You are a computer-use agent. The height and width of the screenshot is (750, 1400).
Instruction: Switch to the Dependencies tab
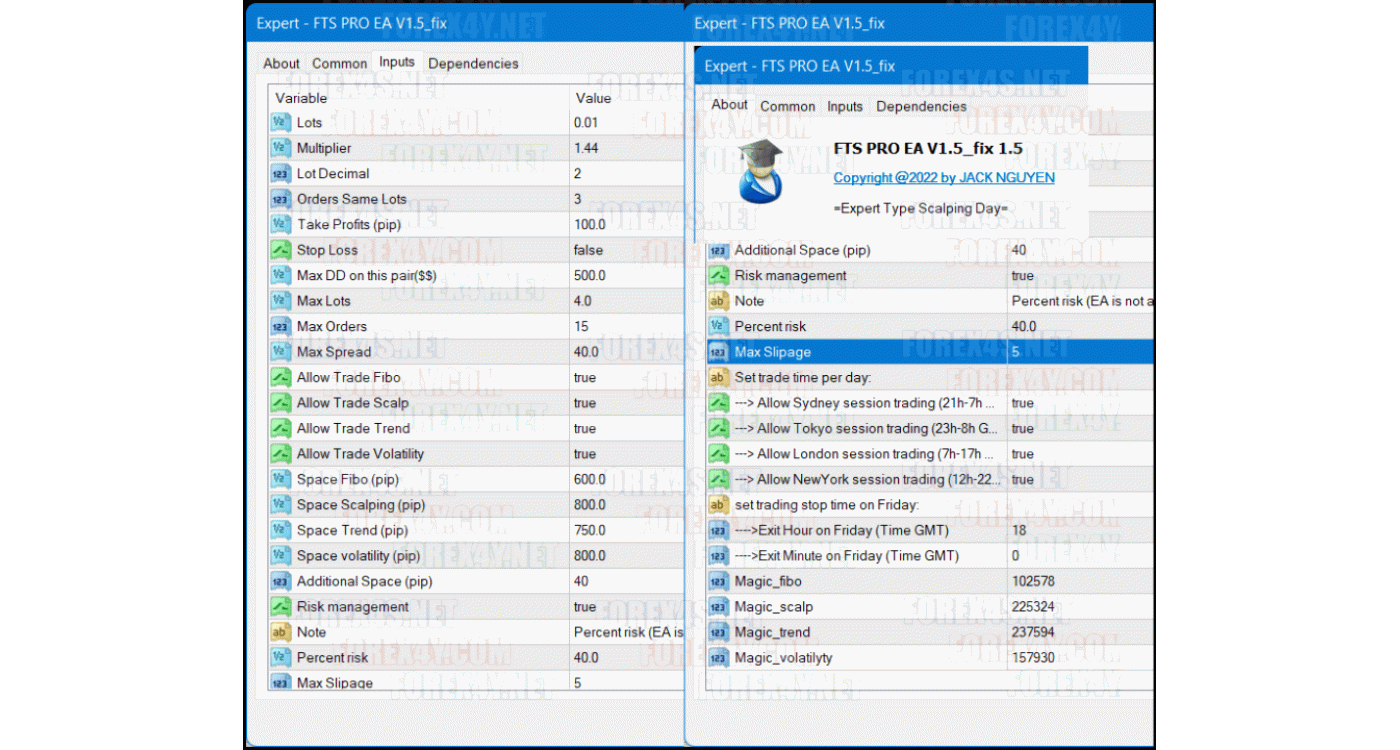click(920, 106)
